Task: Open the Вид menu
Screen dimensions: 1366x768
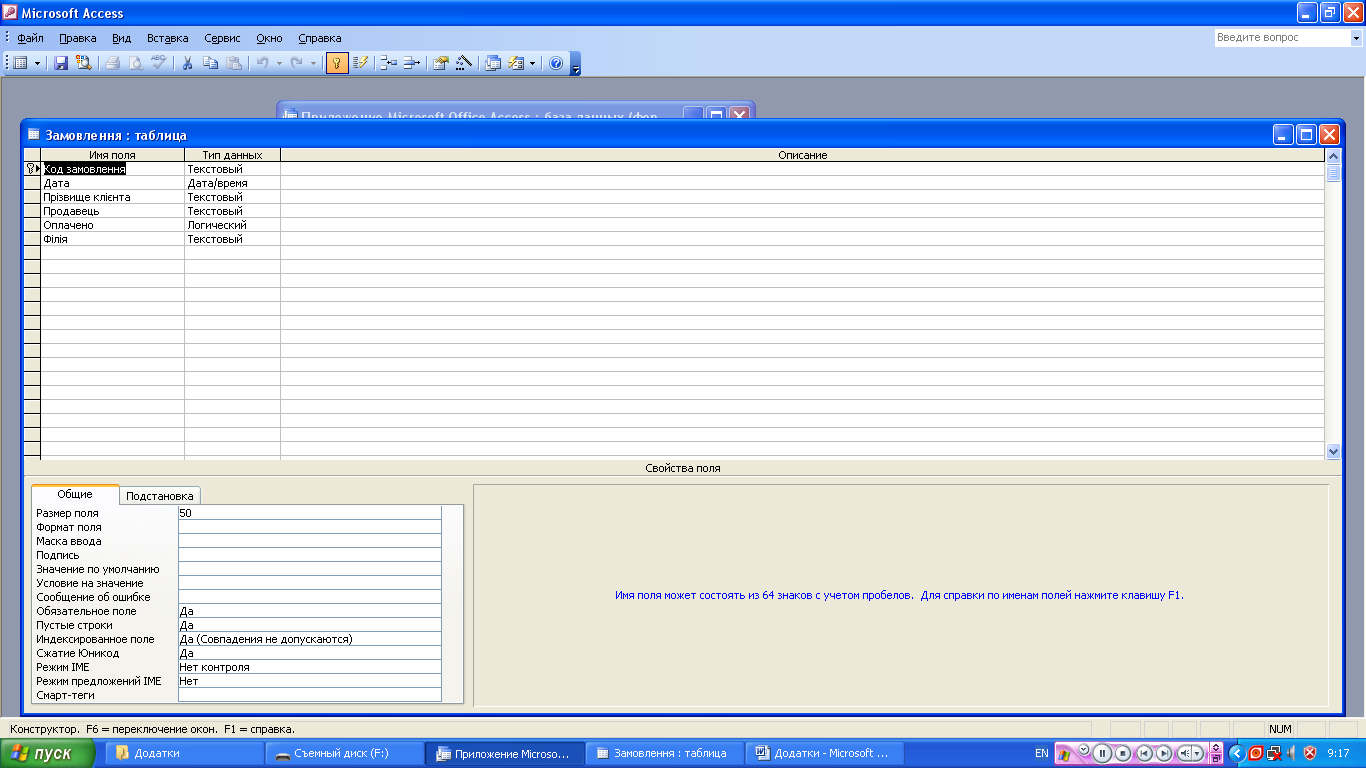Action: coord(121,38)
